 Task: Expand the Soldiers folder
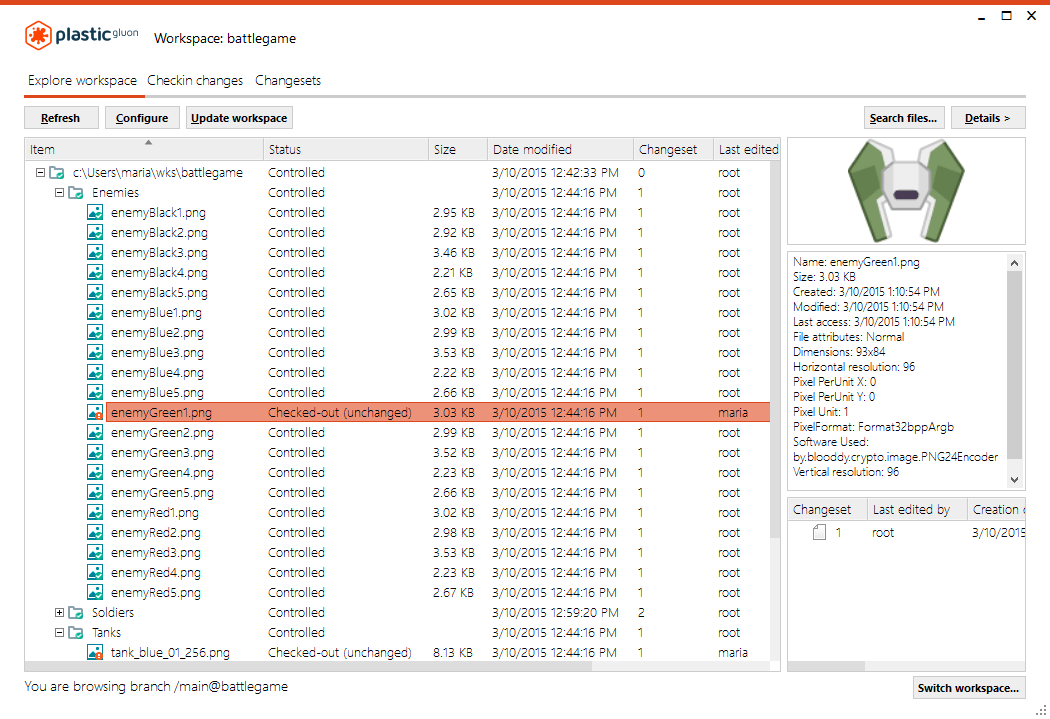(x=59, y=613)
